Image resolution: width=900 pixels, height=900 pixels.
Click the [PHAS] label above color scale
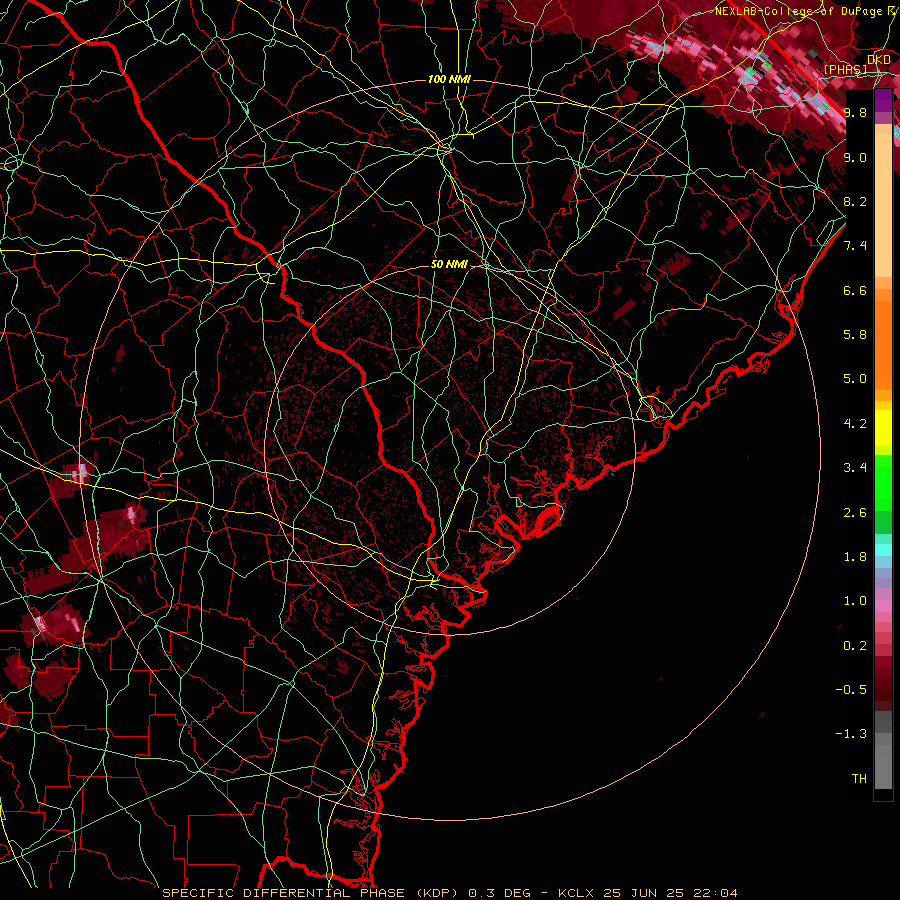click(x=845, y=69)
